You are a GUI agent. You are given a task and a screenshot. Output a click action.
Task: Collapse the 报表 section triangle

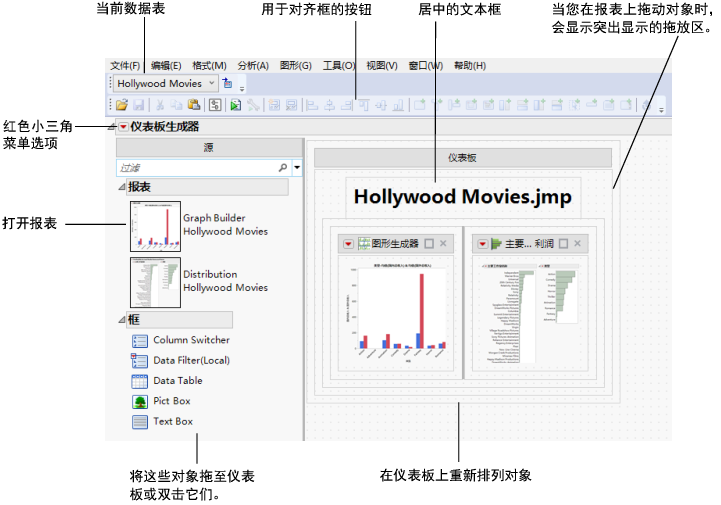[x=122, y=187]
